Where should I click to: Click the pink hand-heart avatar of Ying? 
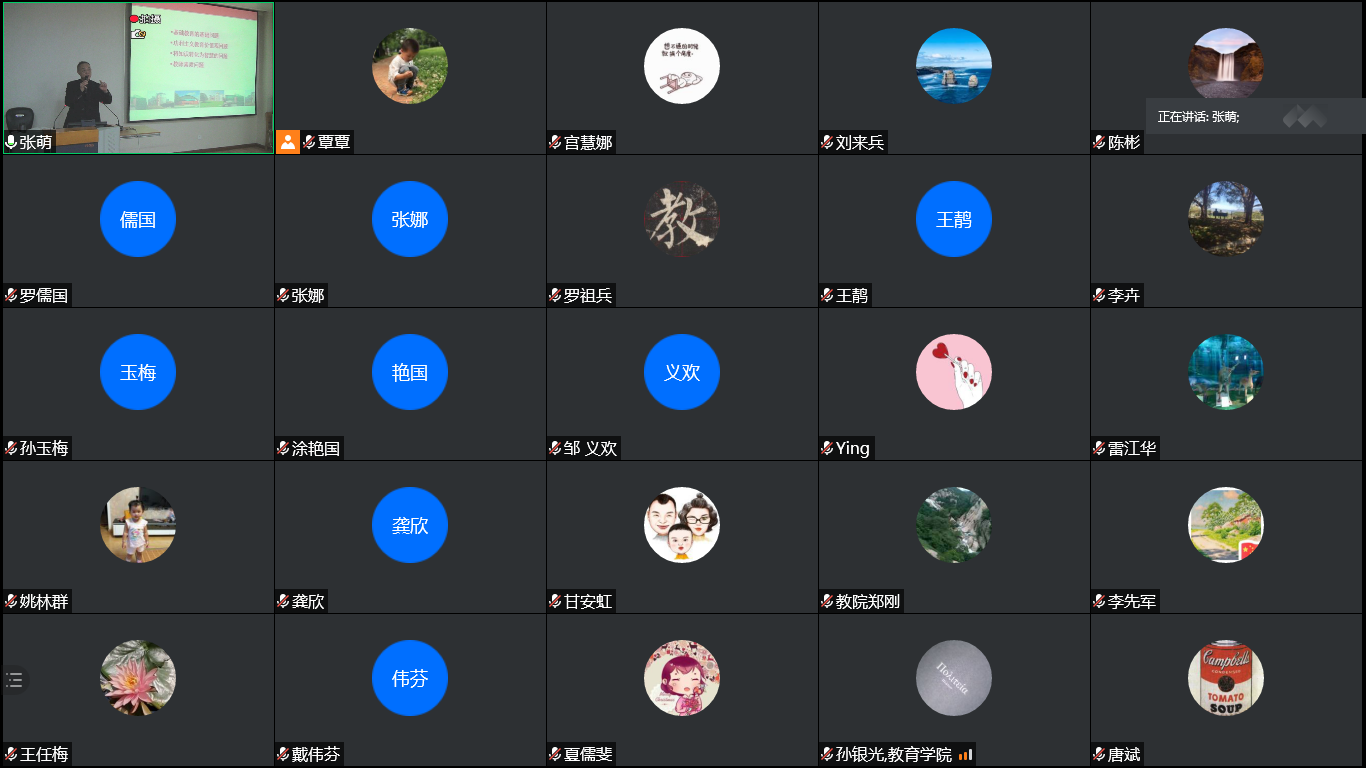click(x=954, y=372)
